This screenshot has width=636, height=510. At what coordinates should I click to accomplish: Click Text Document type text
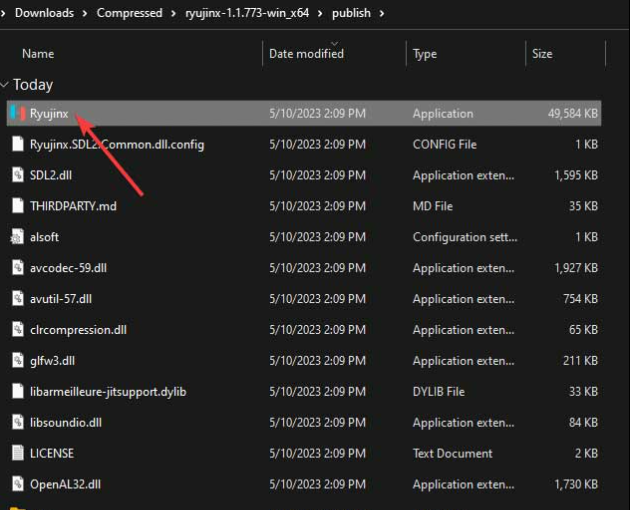pyautogui.click(x=452, y=453)
